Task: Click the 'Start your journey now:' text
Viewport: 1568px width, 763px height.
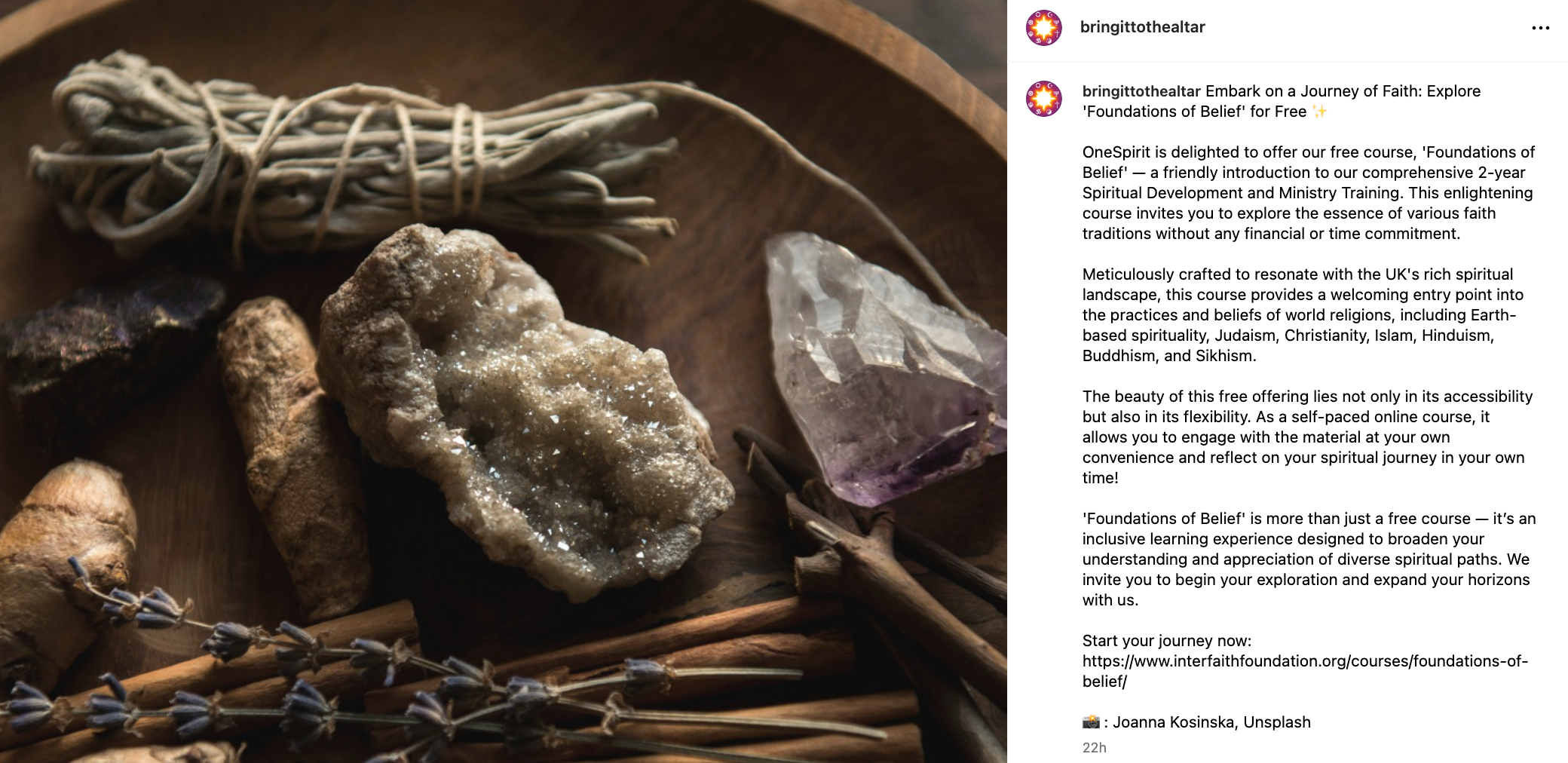Action: point(1167,641)
